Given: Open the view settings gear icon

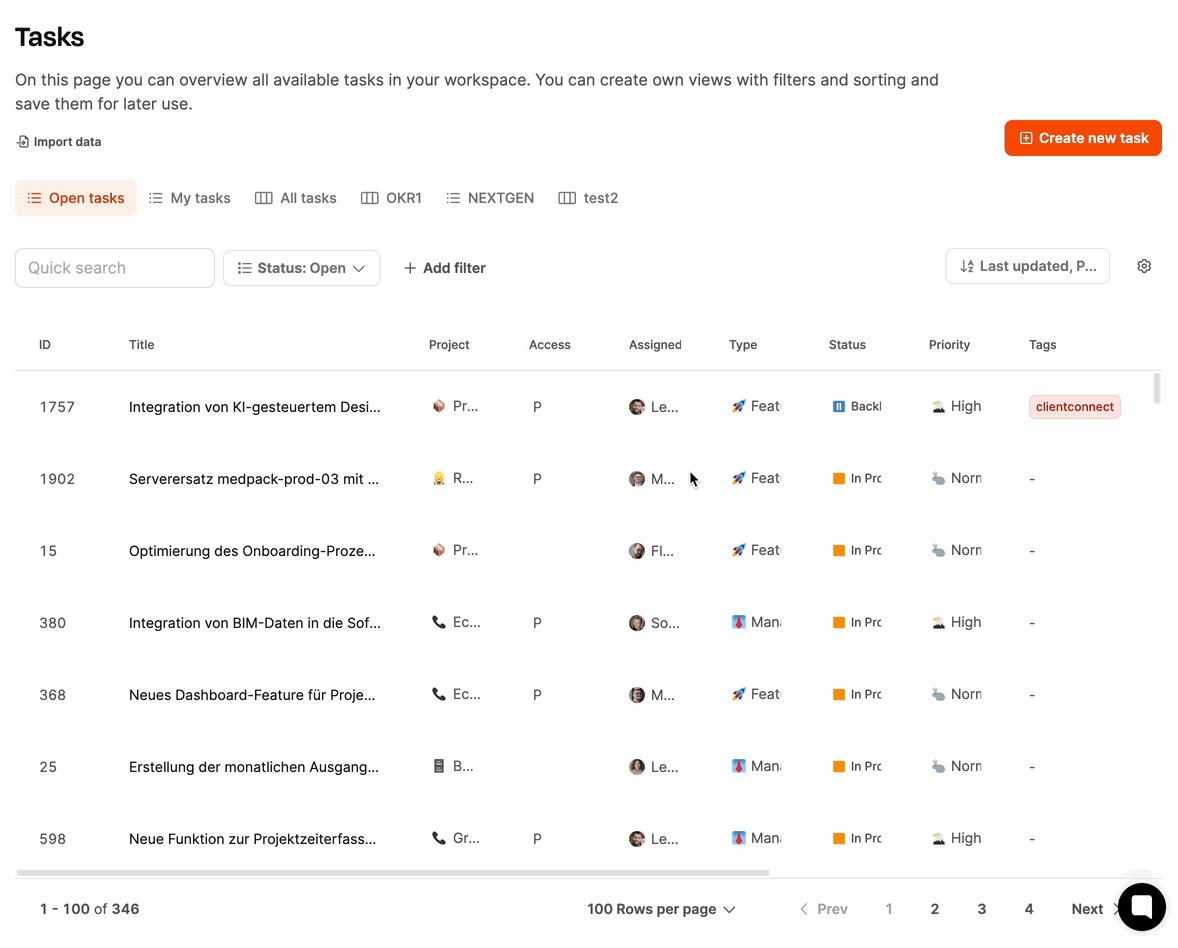Looking at the screenshot, I should click(x=1144, y=266).
